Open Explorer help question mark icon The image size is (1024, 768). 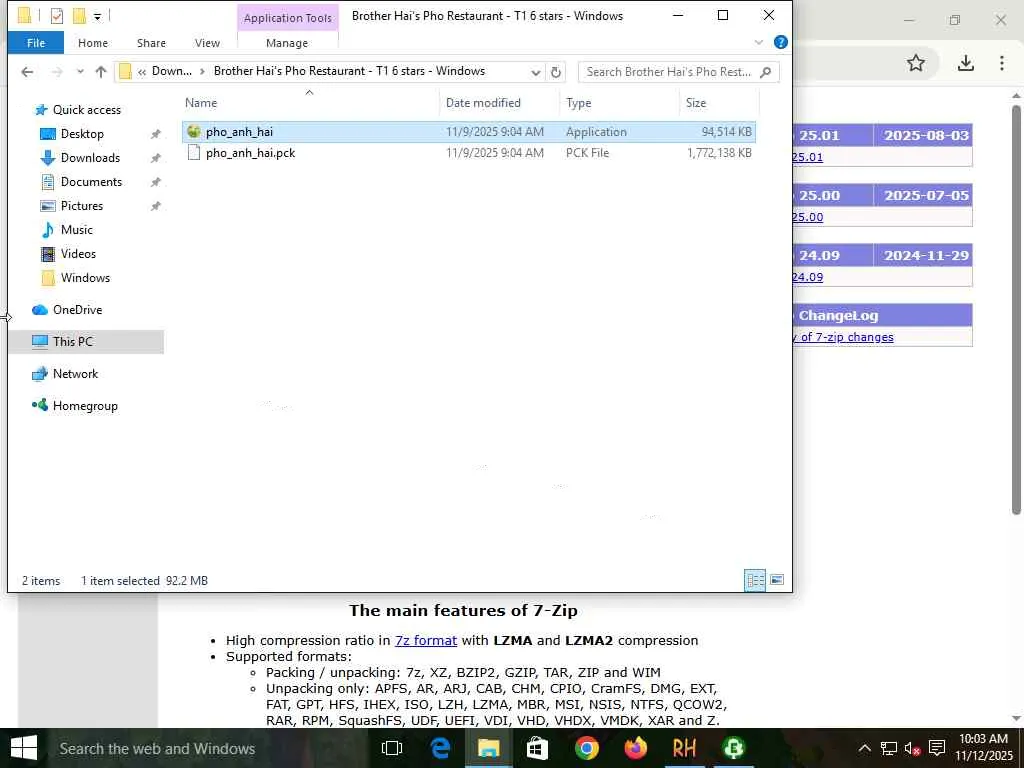click(780, 42)
